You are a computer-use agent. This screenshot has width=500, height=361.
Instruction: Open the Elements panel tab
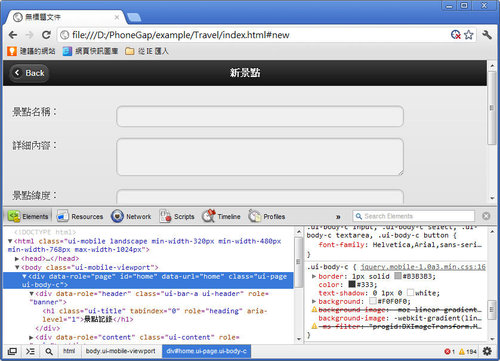point(28,217)
